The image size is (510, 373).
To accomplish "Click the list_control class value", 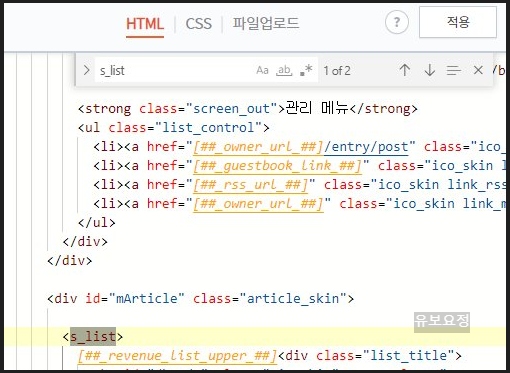I will click(x=208, y=128).
